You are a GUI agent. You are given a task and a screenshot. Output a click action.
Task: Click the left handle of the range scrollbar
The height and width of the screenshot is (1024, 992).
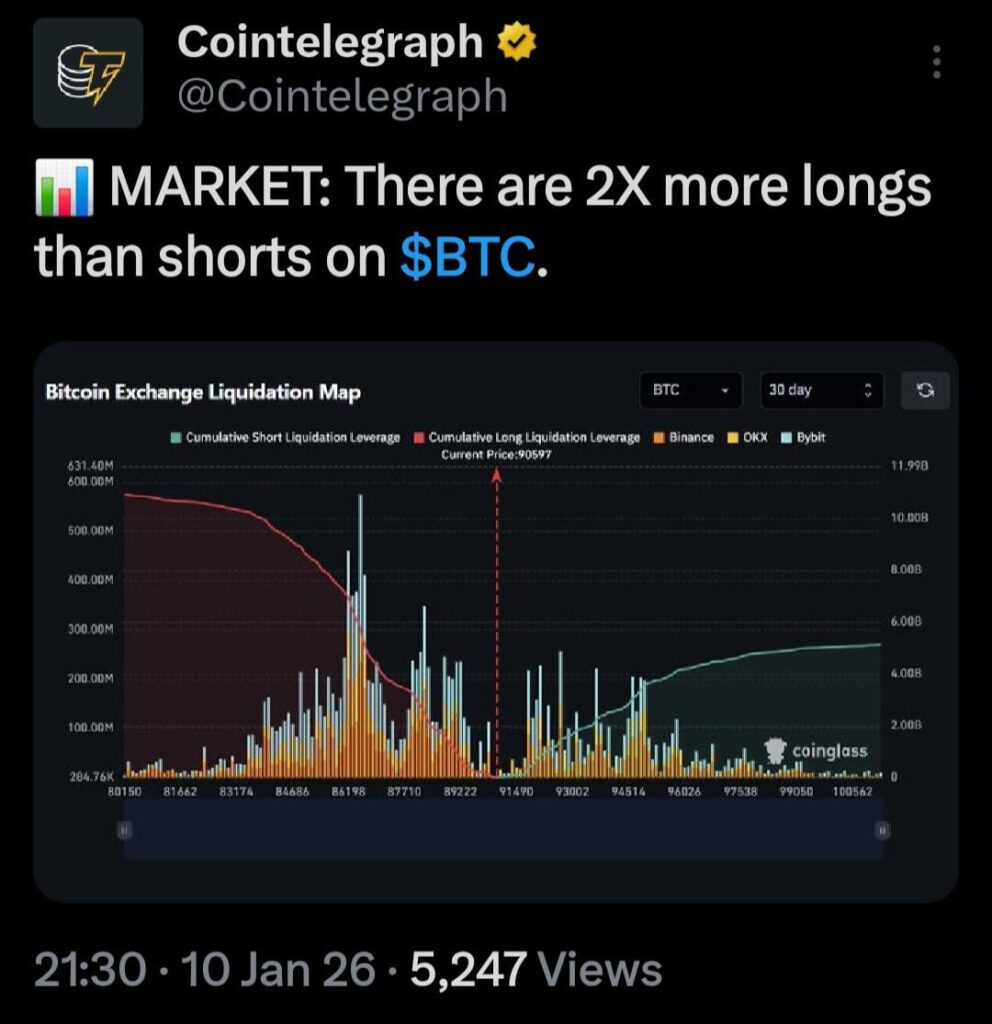(x=123, y=830)
